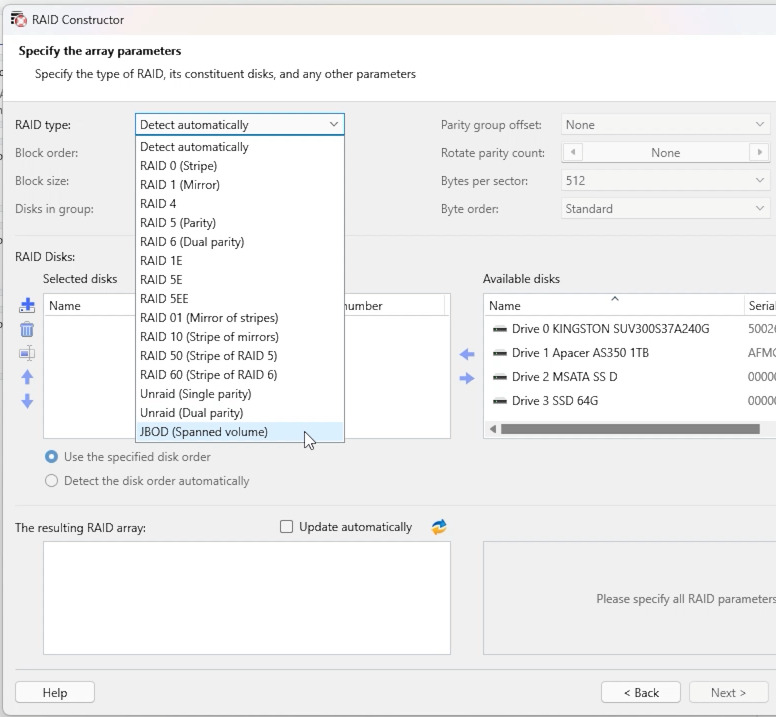Decrease Rotate parity count with left arrow
The image size is (776, 717).
573,152
